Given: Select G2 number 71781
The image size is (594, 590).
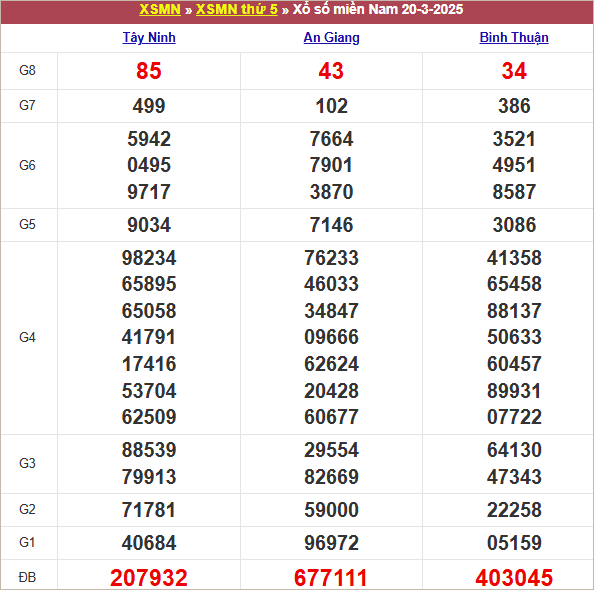Looking at the screenshot, I should pos(149,510).
